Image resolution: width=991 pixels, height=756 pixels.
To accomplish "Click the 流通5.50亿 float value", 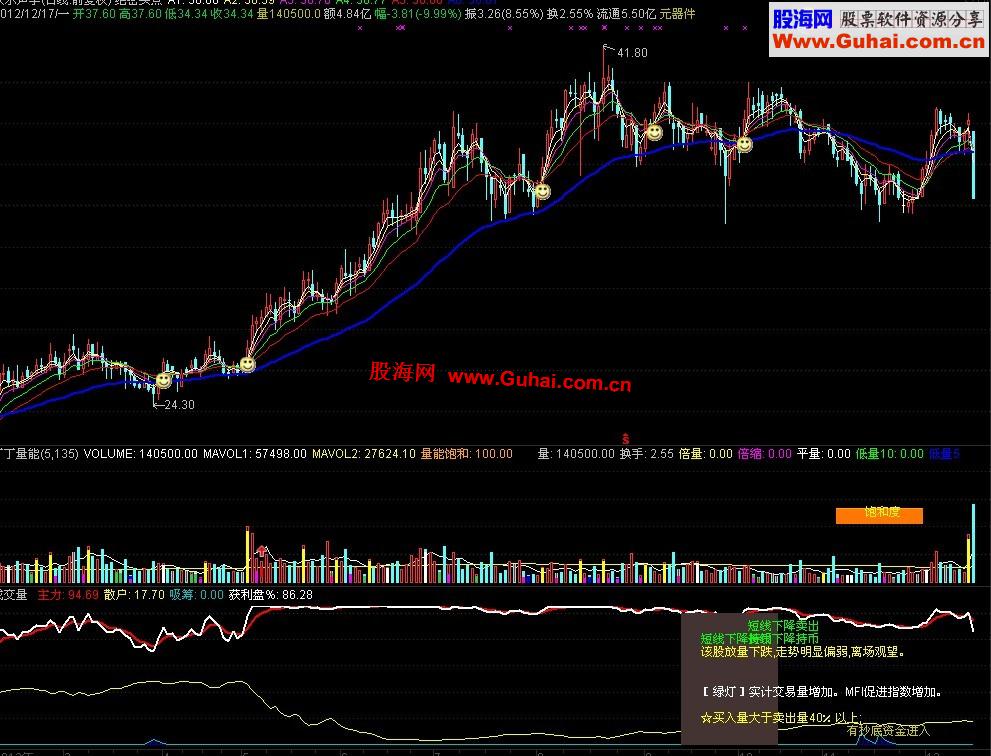I will pyautogui.click(x=626, y=13).
